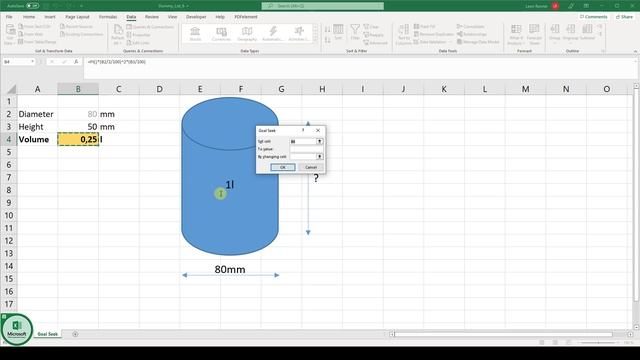Image resolution: width=640 pixels, height=360 pixels.
Task: Select the Currencies data type
Action: (x=221, y=34)
